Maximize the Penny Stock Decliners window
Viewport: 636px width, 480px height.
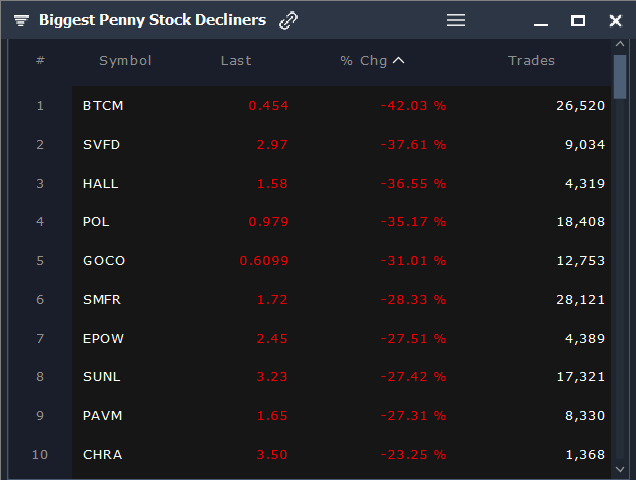pyautogui.click(x=578, y=20)
